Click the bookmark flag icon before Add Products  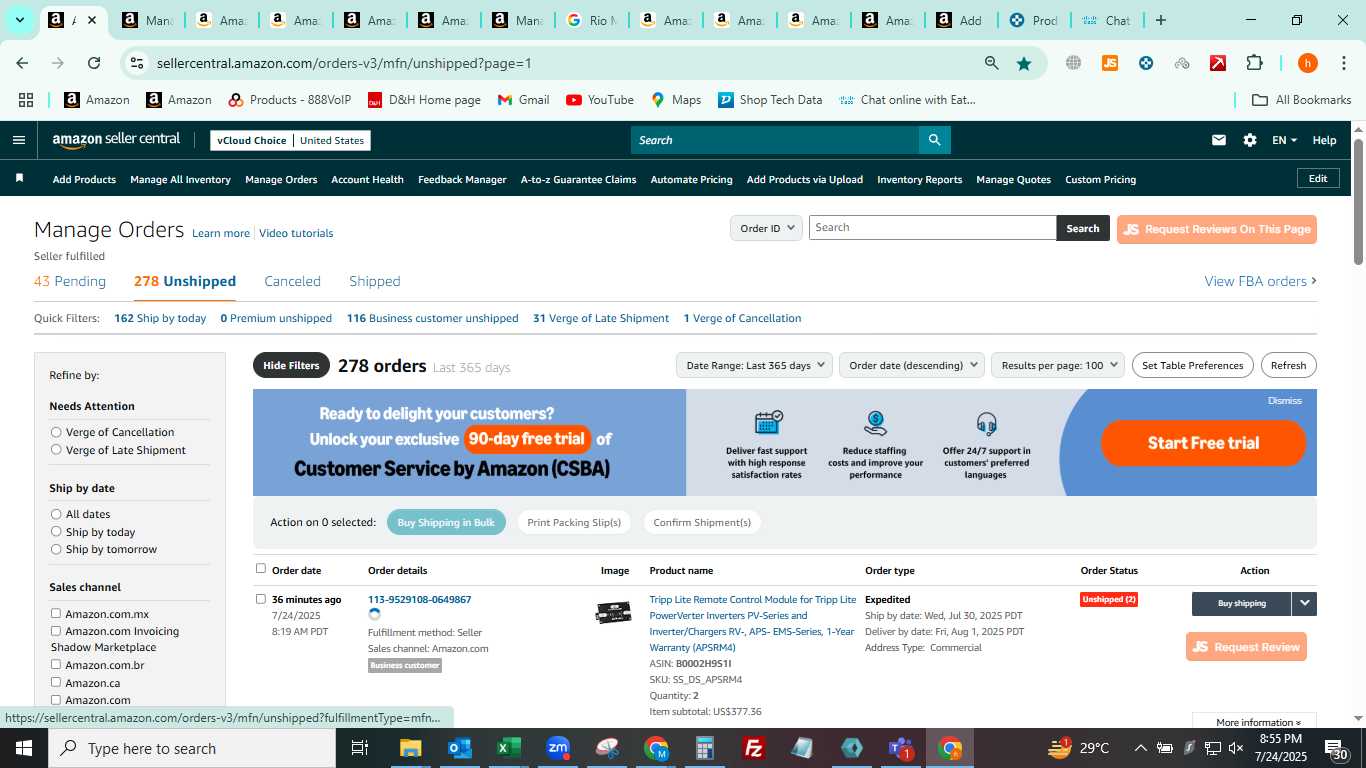click(x=19, y=178)
